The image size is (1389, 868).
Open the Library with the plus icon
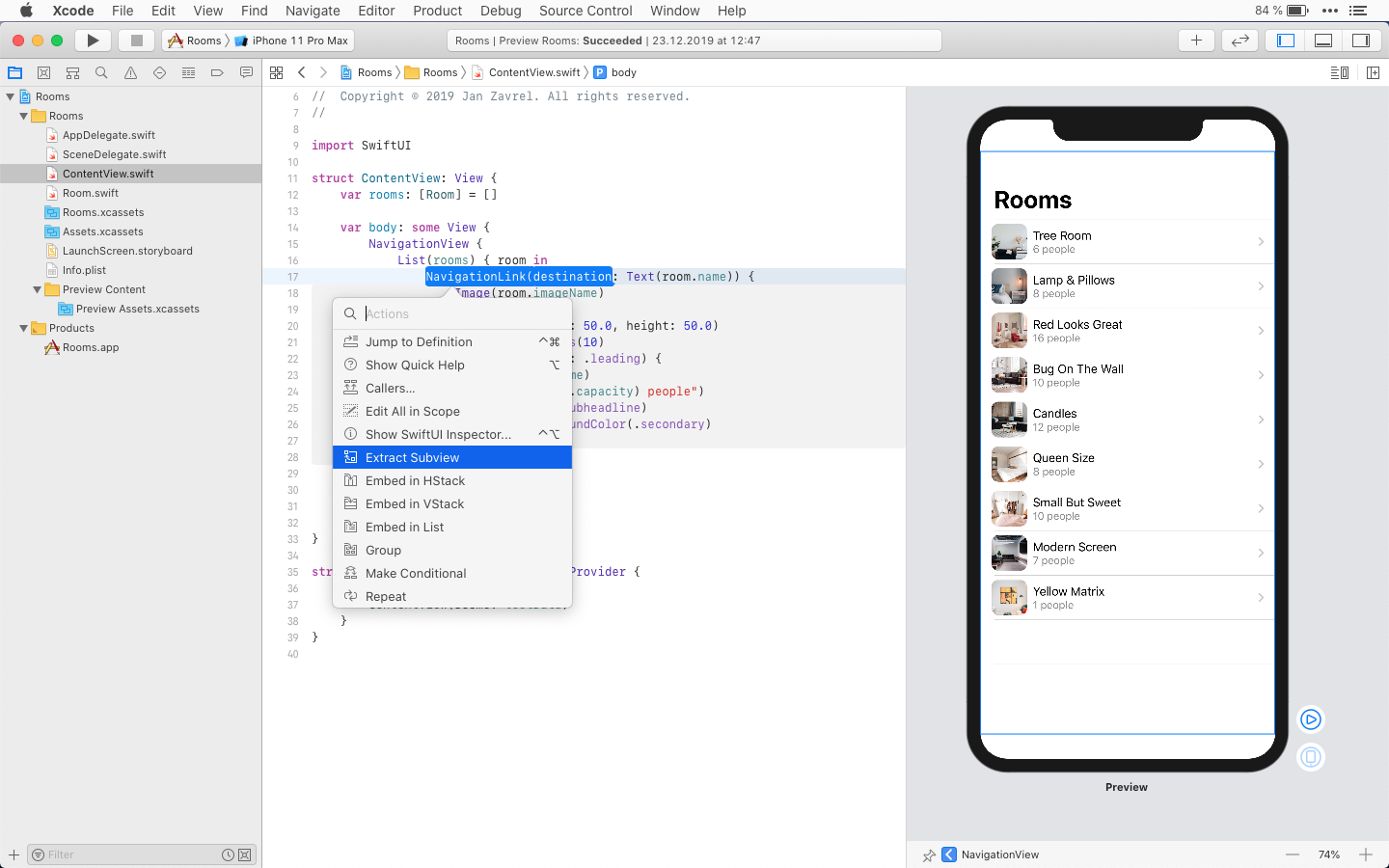[x=1195, y=41]
